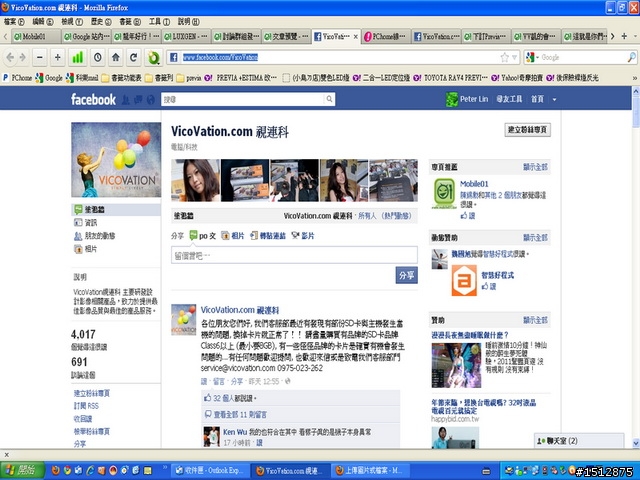This screenshot has height=480, width=640.
Task: Select the po 文 post type icon
Action: pos(193,235)
